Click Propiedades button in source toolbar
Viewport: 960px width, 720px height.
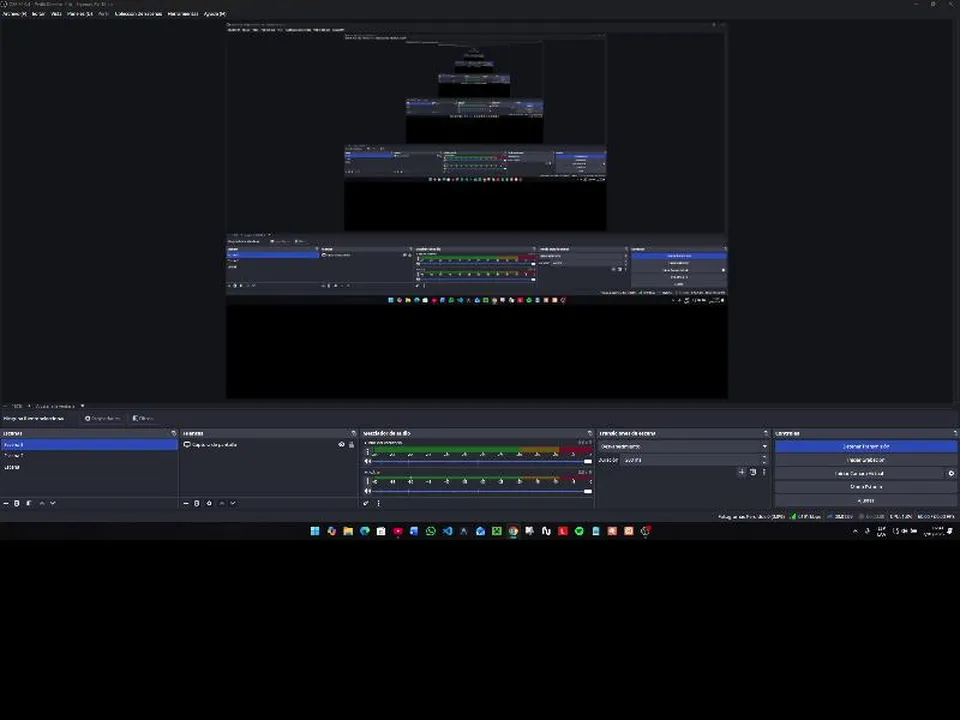[103, 418]
